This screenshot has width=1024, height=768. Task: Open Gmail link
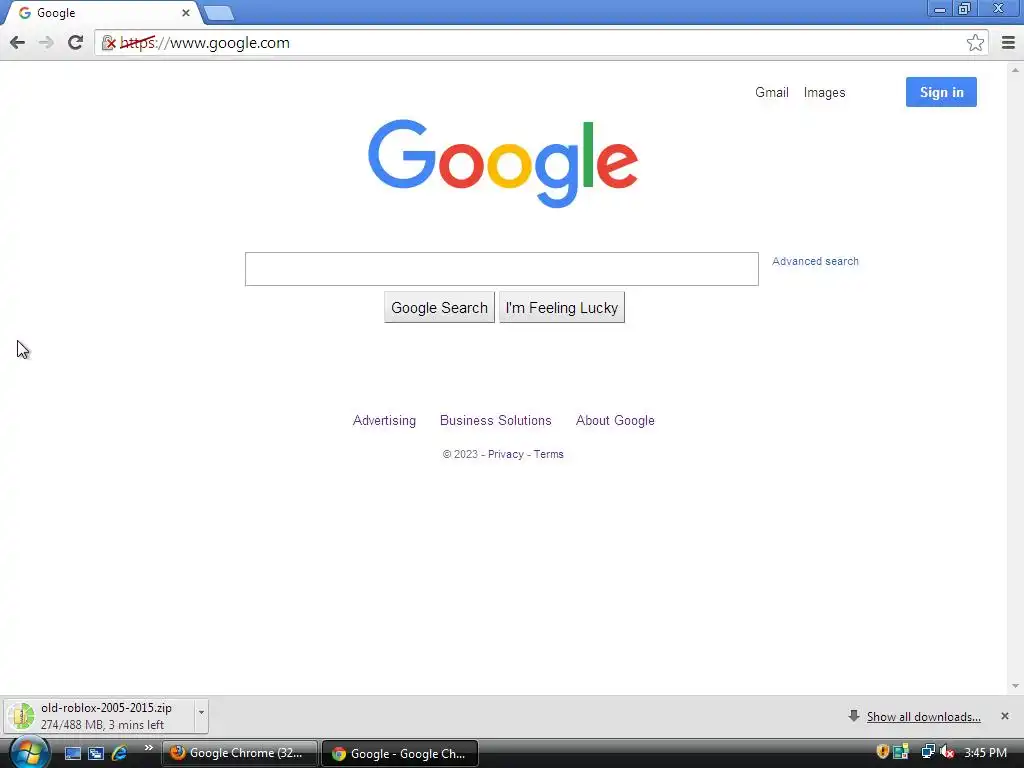coord(771,92)
